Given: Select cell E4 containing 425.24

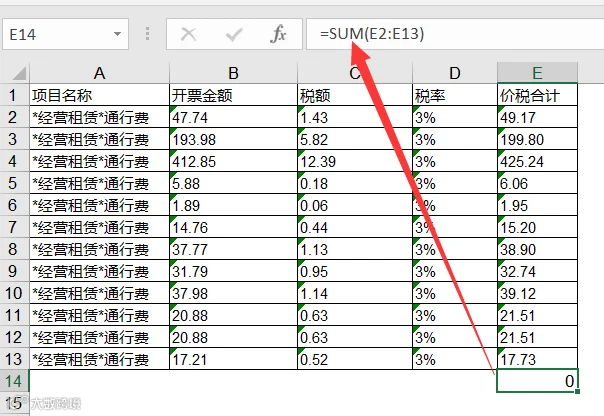Looking at the screenshot, I should point(537,161).
